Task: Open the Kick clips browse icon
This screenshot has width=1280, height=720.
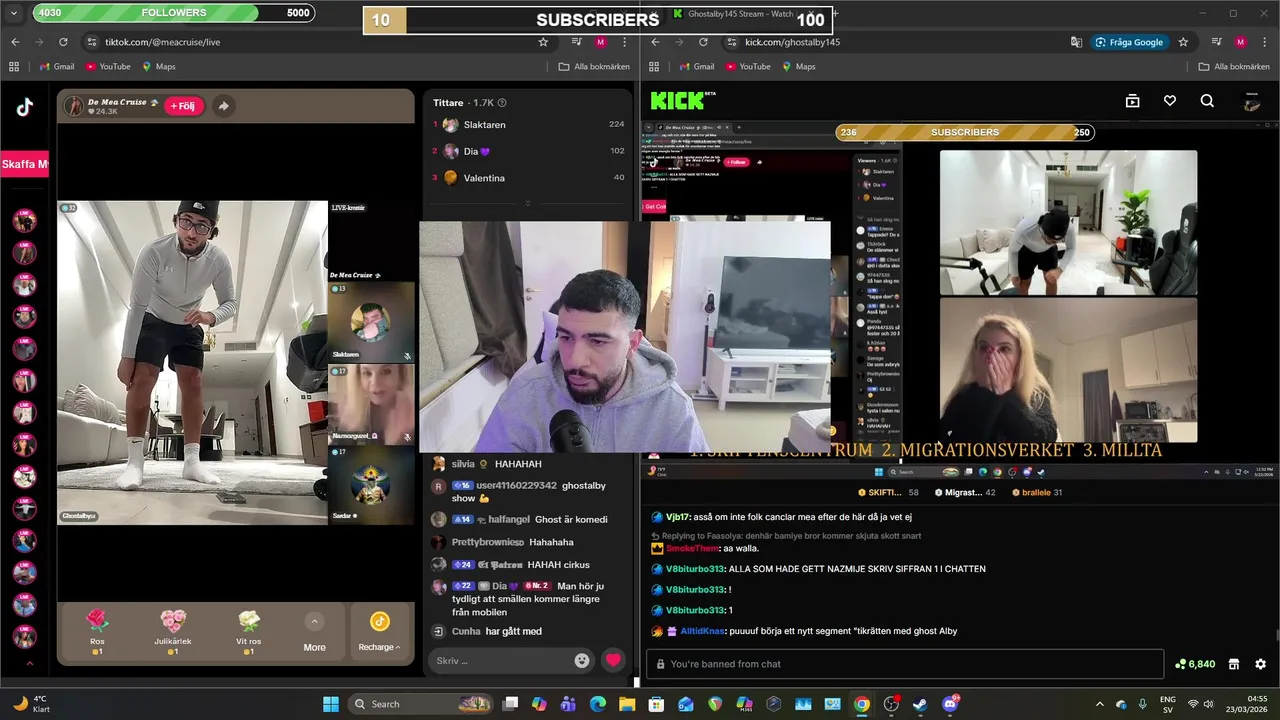Action: click(x=1132, y=101)
